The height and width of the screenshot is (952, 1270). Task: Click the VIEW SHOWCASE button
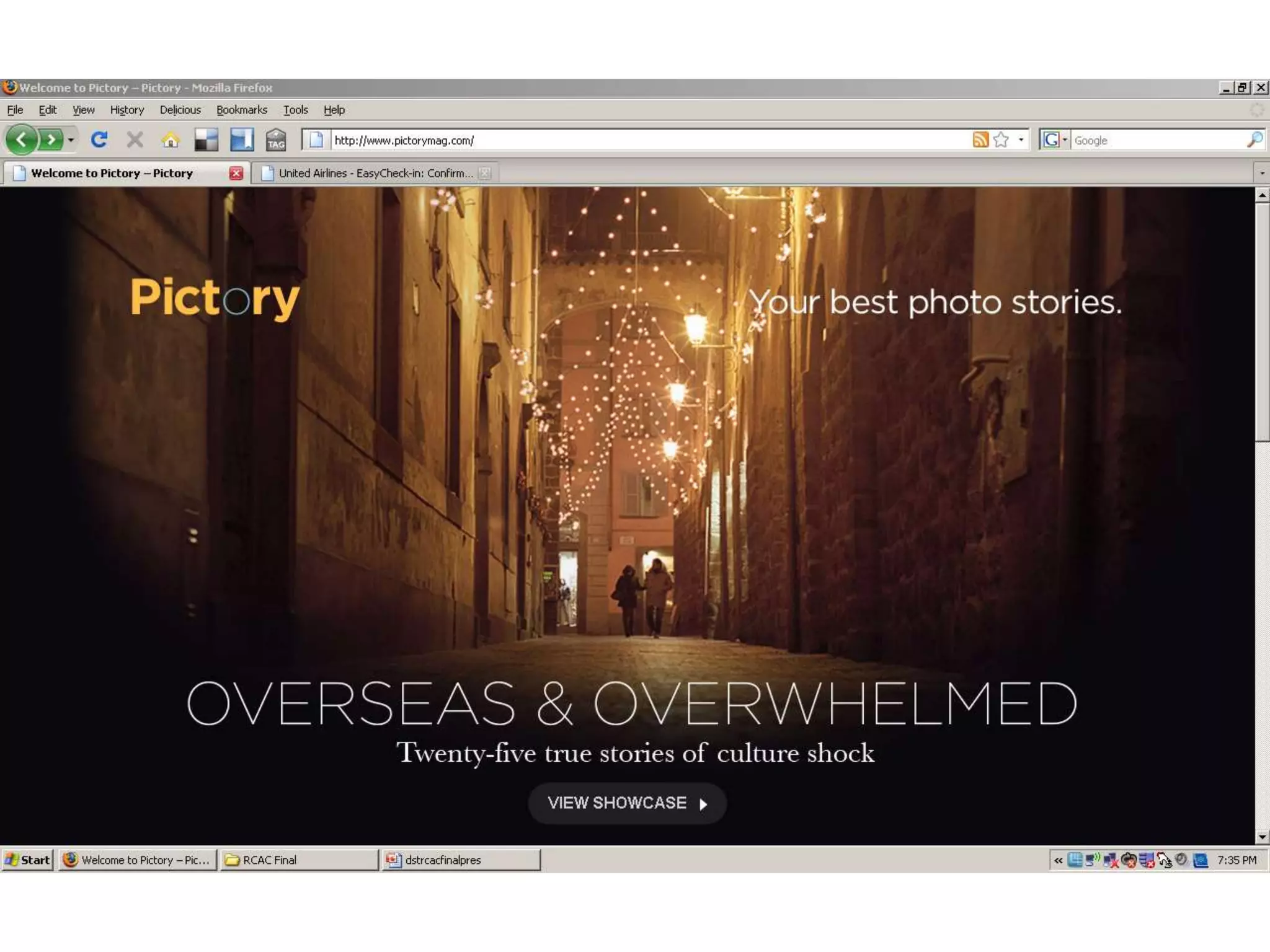627,803
